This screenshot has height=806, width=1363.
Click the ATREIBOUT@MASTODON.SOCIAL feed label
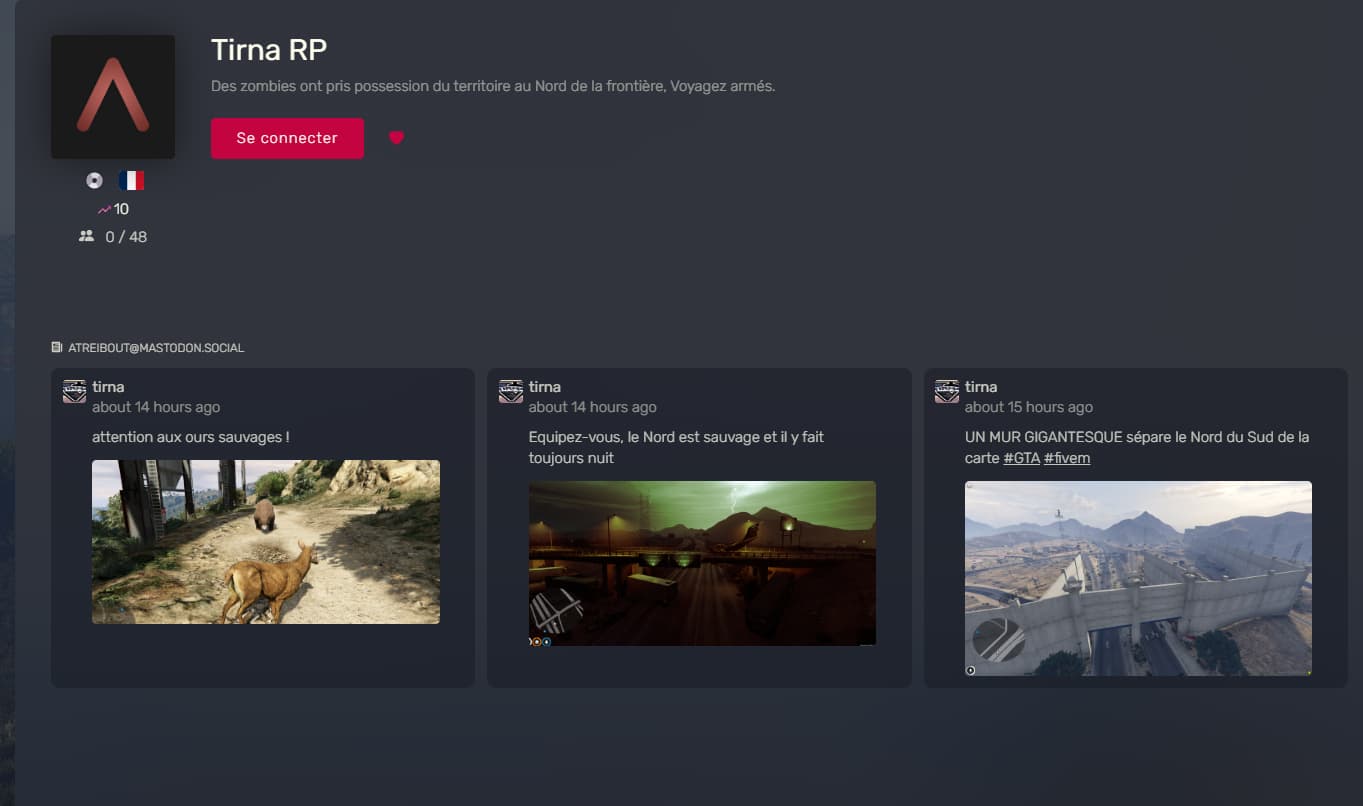coord(156,347)
